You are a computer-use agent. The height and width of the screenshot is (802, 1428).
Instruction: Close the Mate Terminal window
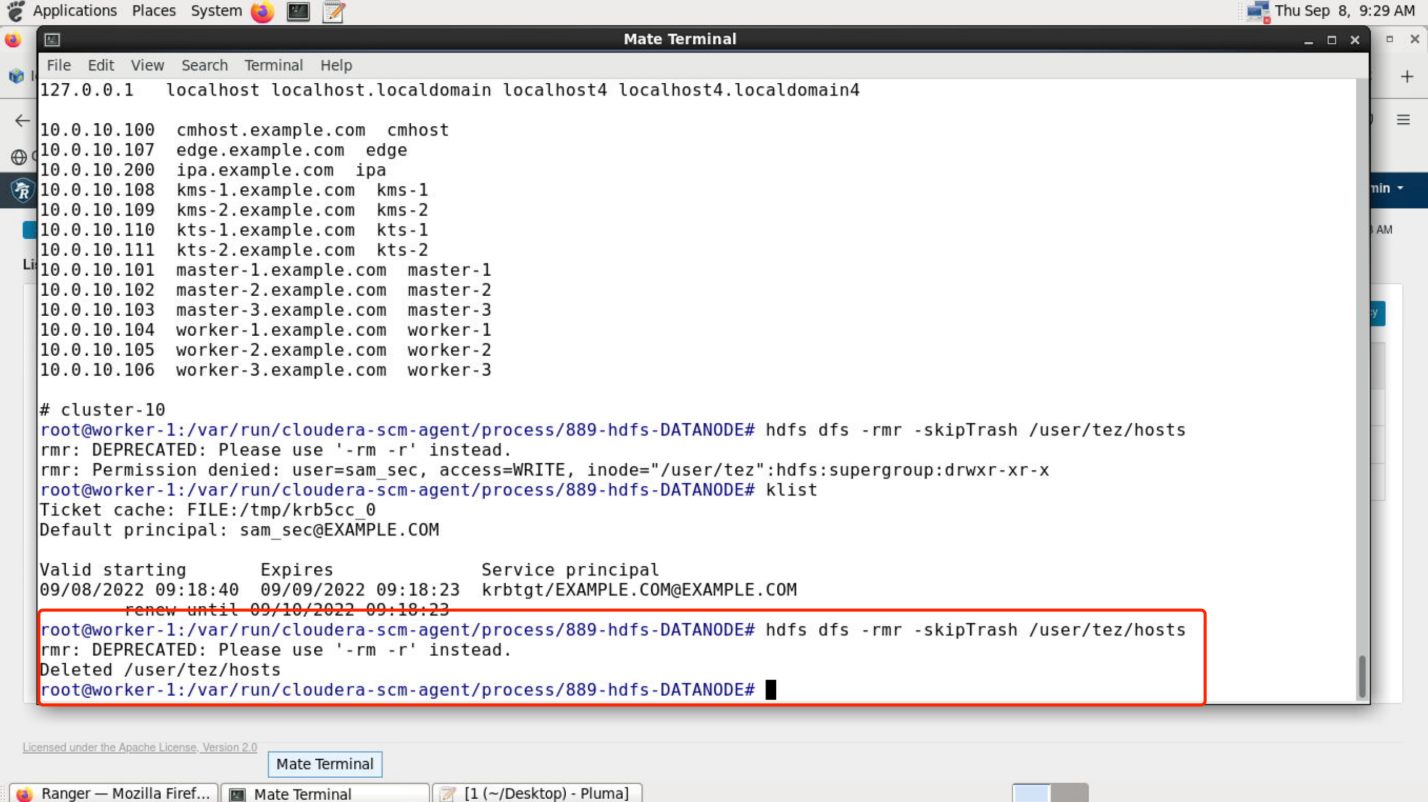[1355, 40]
